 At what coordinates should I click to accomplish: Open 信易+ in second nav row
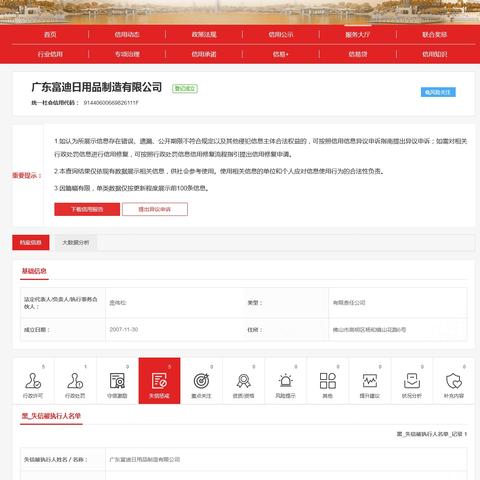281,54
